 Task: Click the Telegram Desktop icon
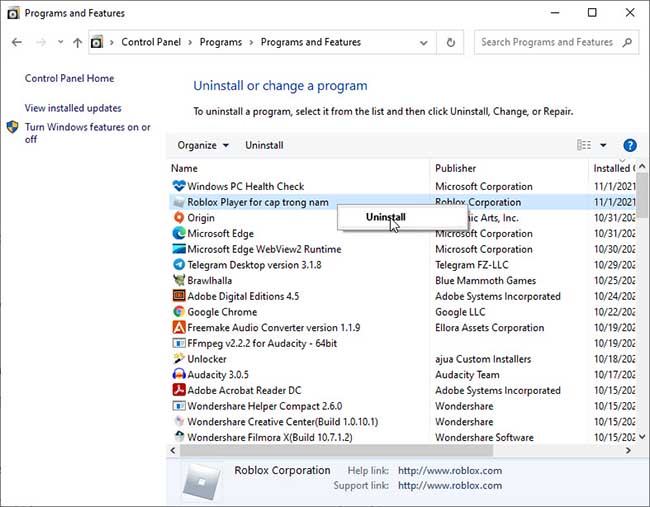pyautogui.click(x=179, y=264)
